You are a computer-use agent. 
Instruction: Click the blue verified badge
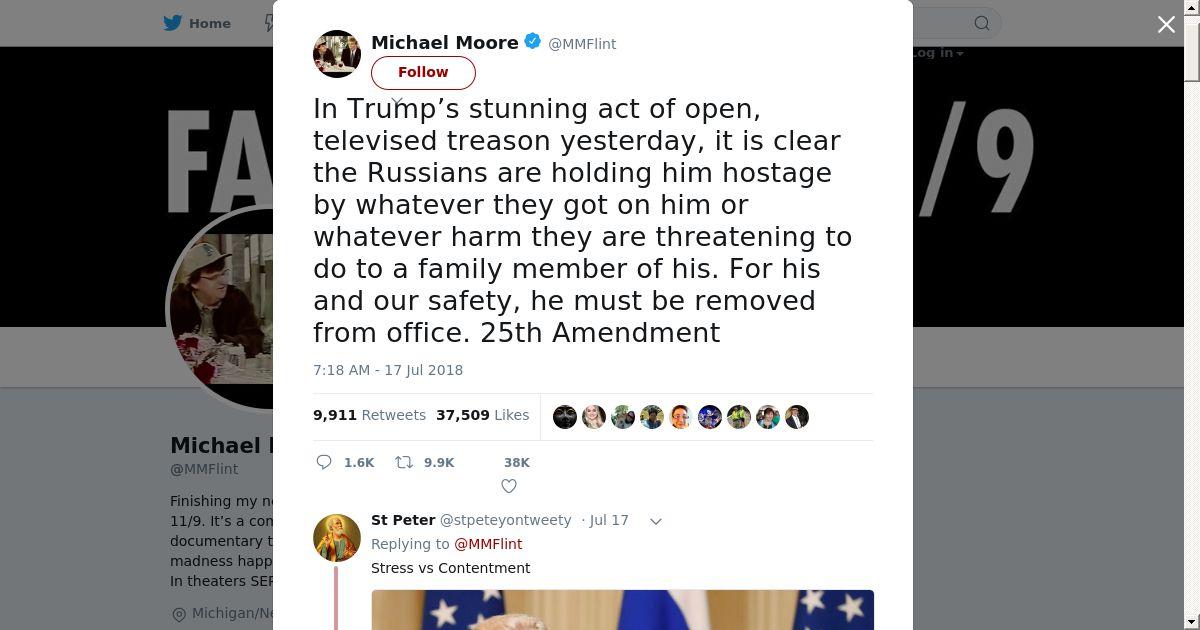point(533,42)
